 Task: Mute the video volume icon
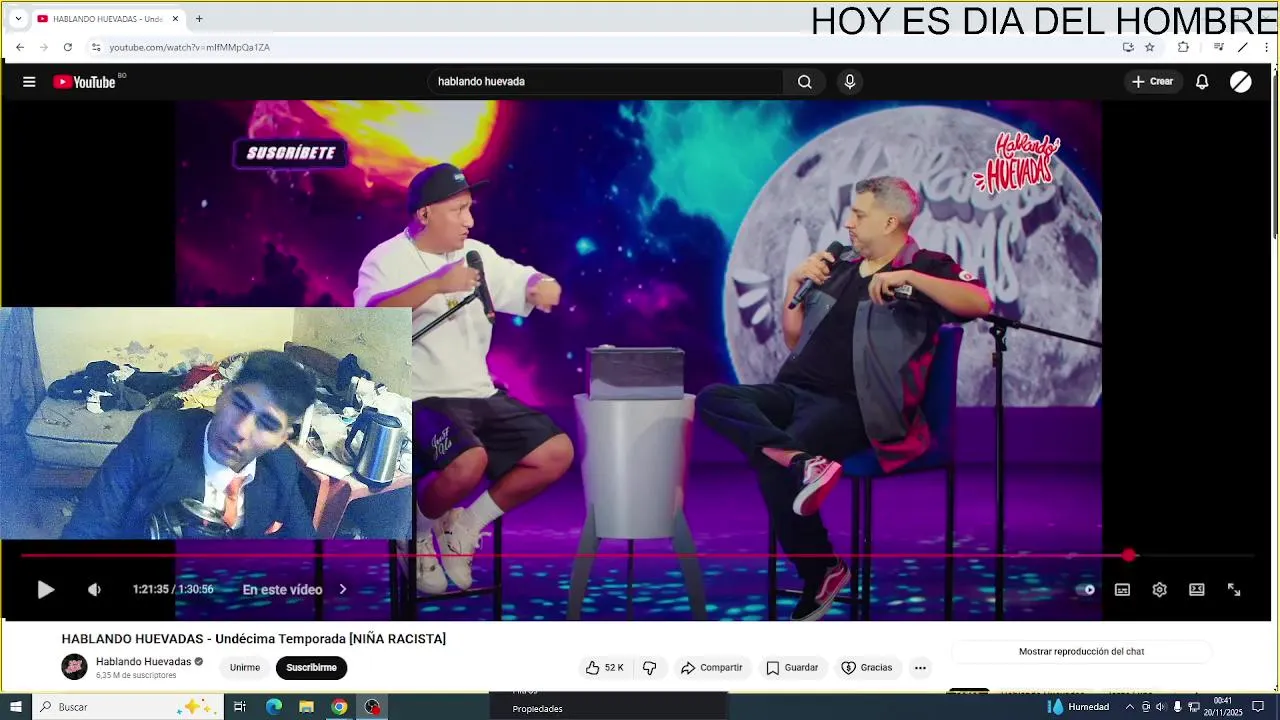[94, 590]
